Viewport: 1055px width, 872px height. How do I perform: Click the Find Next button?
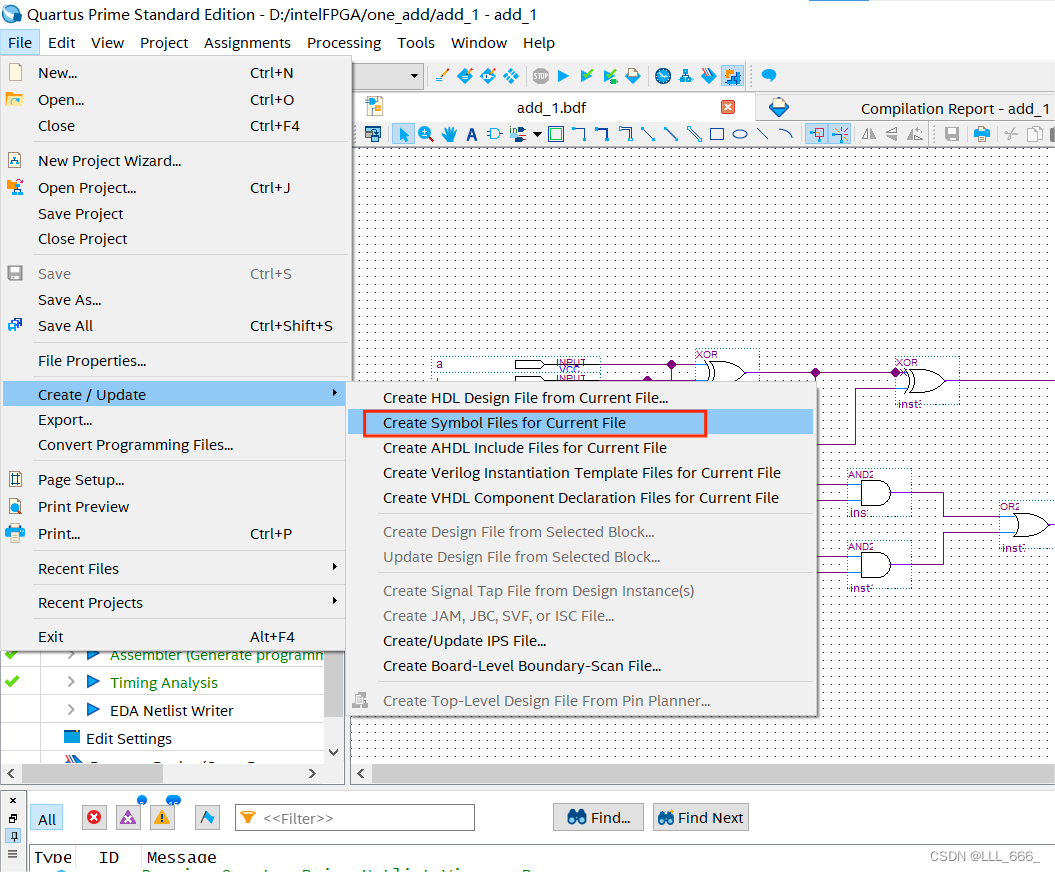click(x=700, y=818)
